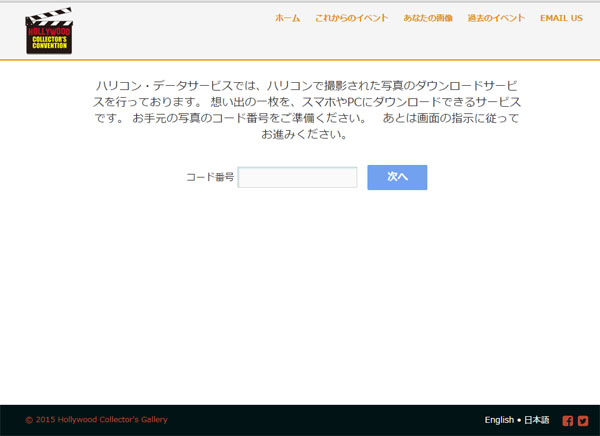Click the ハリコン・データサービス description paragraph
The image size is (600, 436).
coord(307,110)
